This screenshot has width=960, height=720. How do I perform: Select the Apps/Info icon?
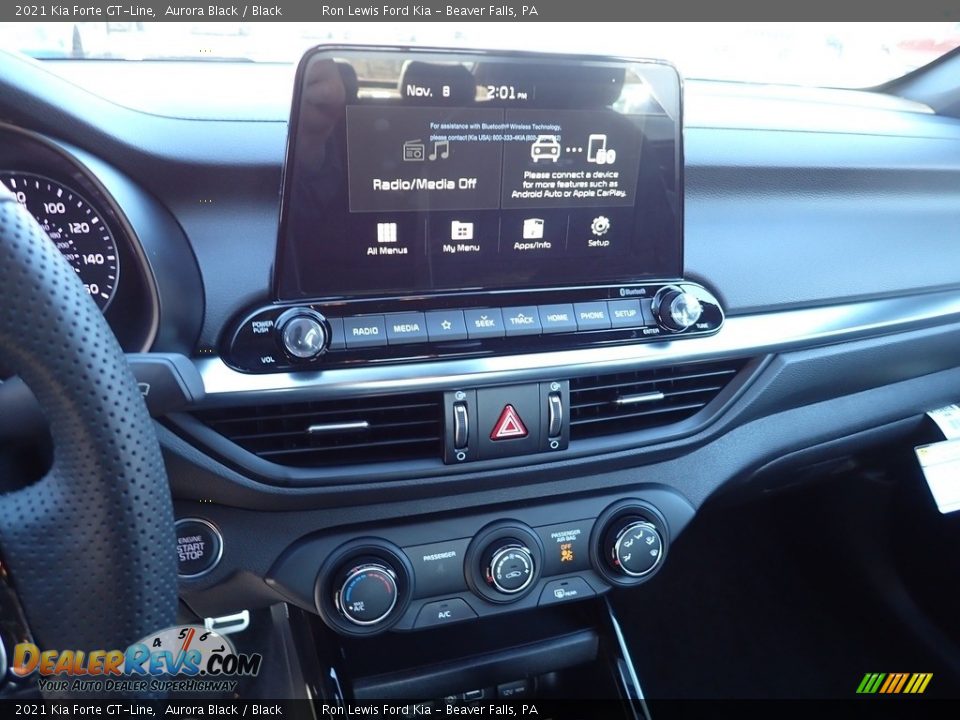coord(534,227)
